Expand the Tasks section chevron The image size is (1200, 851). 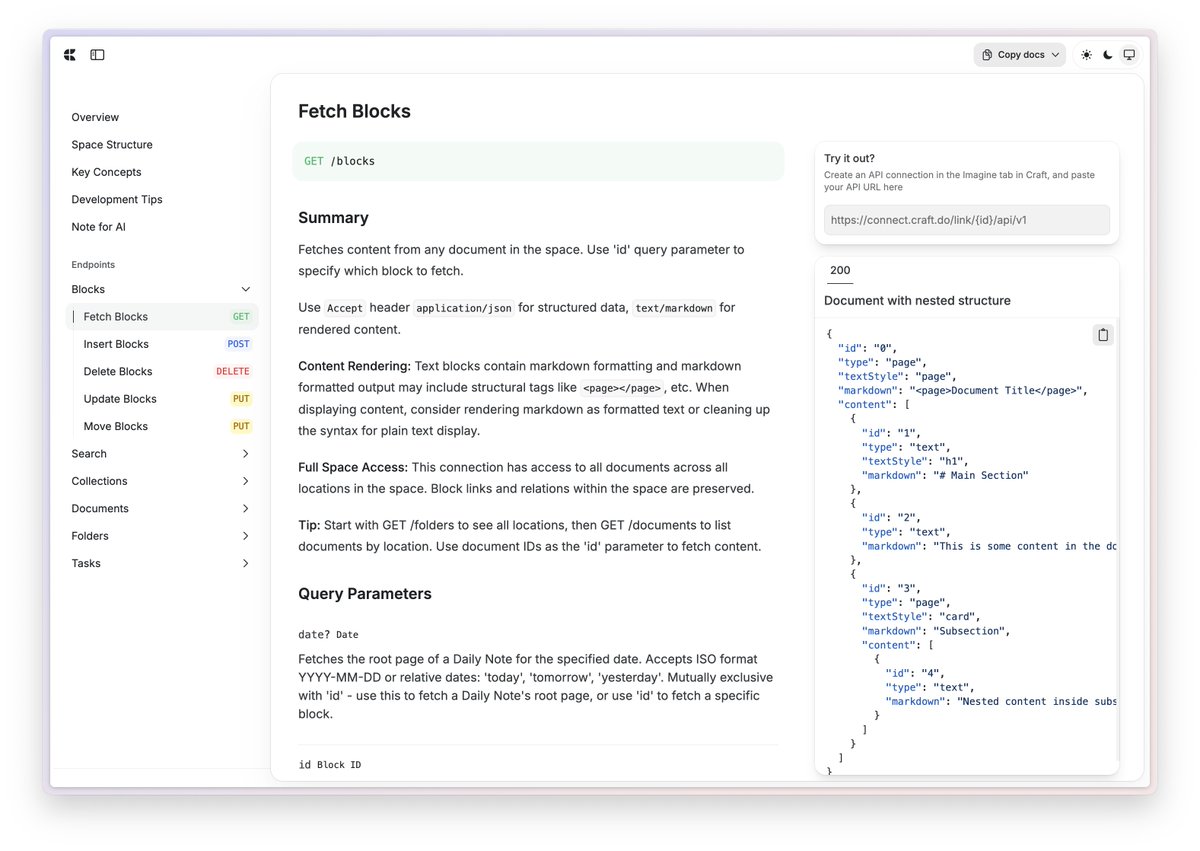click(x=246, y=564)
